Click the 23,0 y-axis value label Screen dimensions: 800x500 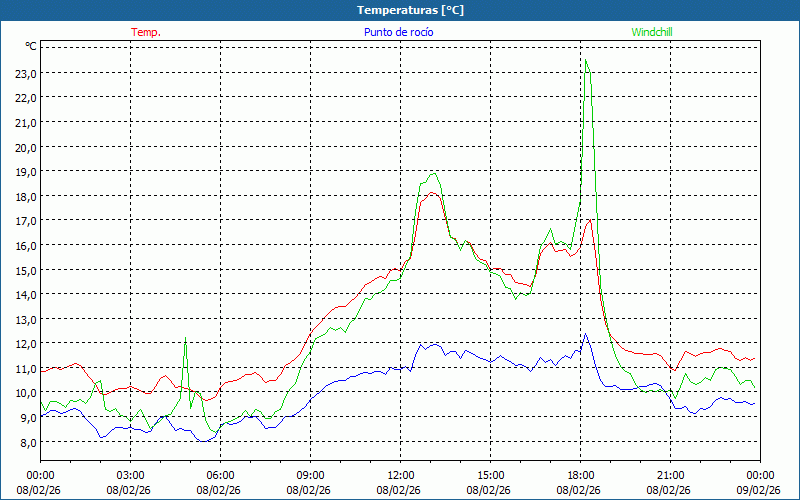25,73
